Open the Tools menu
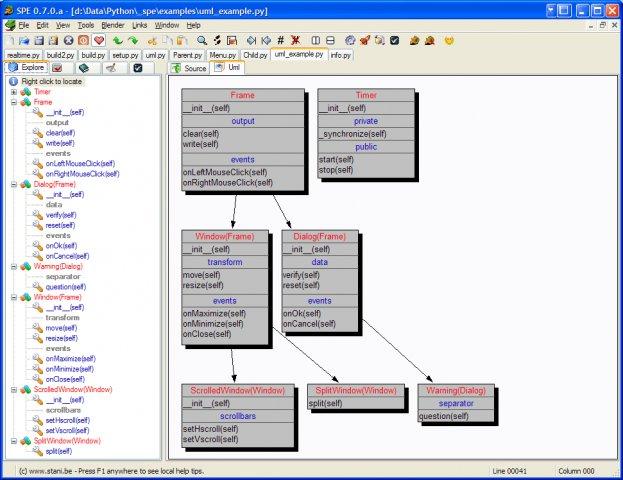Screen dimensions: 623x480 pyautogui.click(x=86, y=24)
